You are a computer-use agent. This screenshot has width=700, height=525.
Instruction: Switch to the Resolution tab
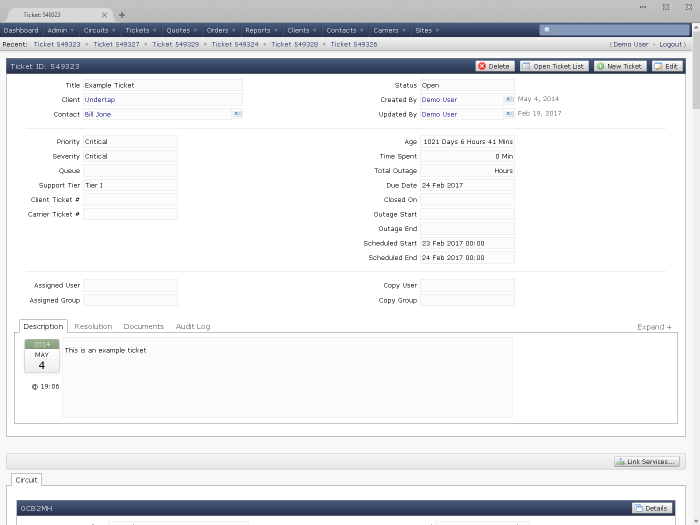click(93, 327)
